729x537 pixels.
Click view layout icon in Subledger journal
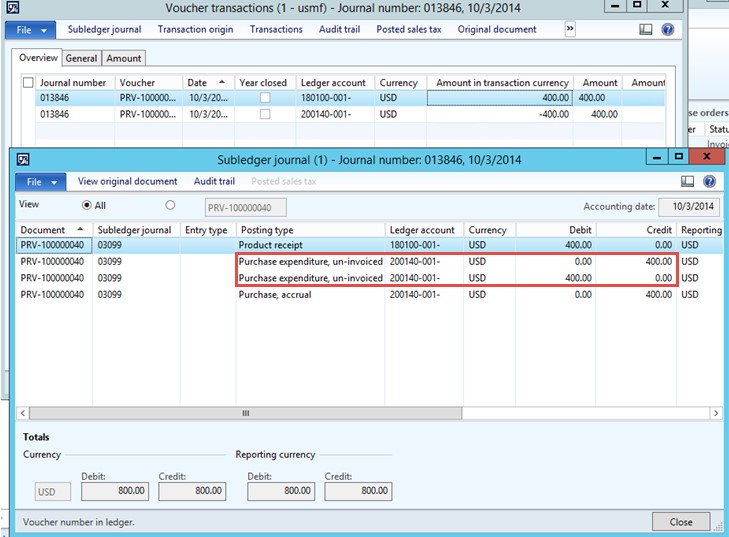(x=687, y=181)
